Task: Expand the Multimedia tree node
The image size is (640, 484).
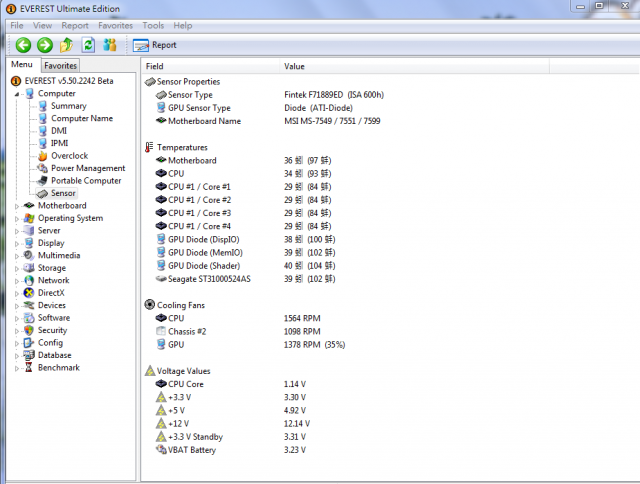Action: point(17,256)
